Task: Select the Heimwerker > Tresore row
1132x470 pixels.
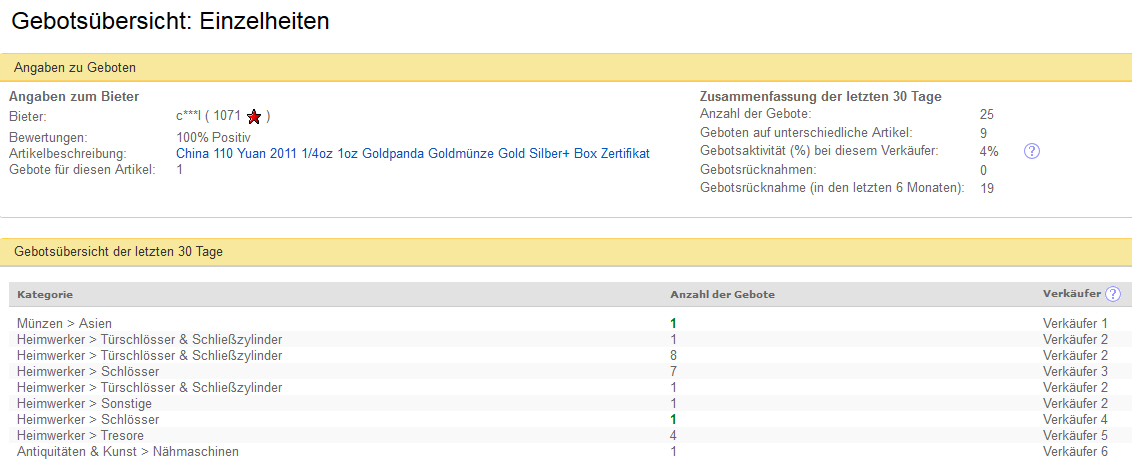Action: pos(80,435)
